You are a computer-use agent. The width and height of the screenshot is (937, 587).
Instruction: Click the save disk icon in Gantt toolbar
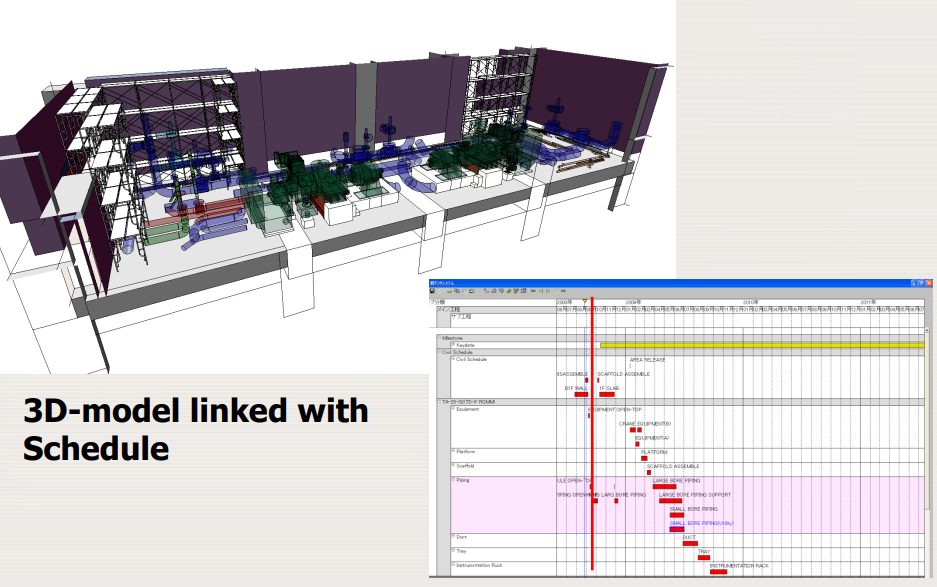(432, 291)
